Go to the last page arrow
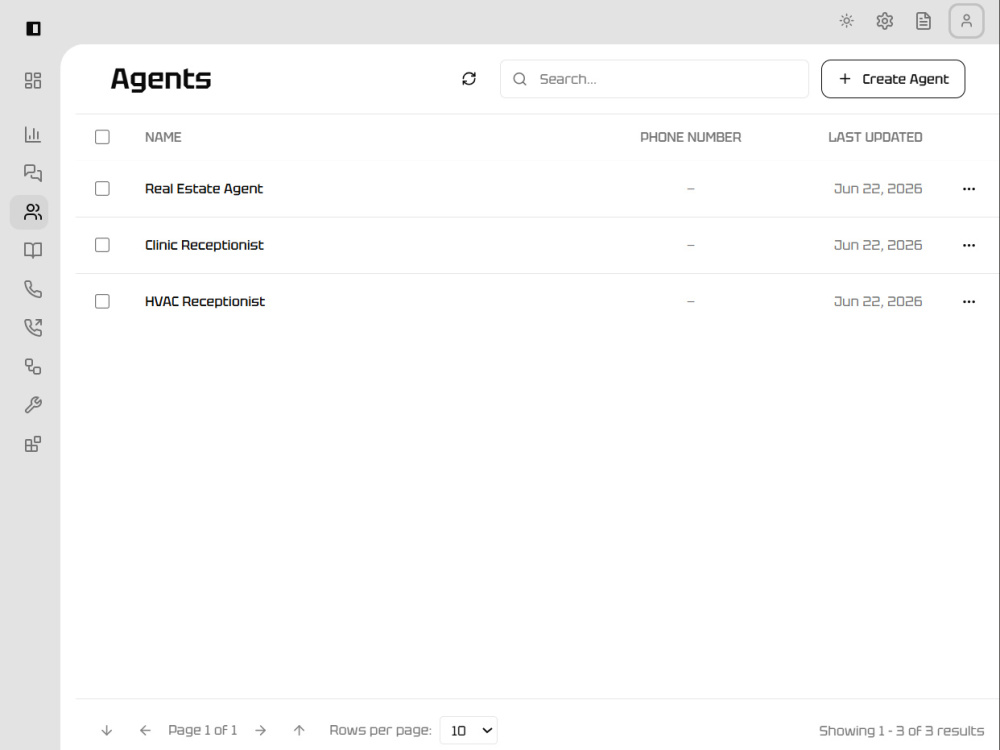Image resolution: width=1000 pixels, height=750 pixels. 299,730
